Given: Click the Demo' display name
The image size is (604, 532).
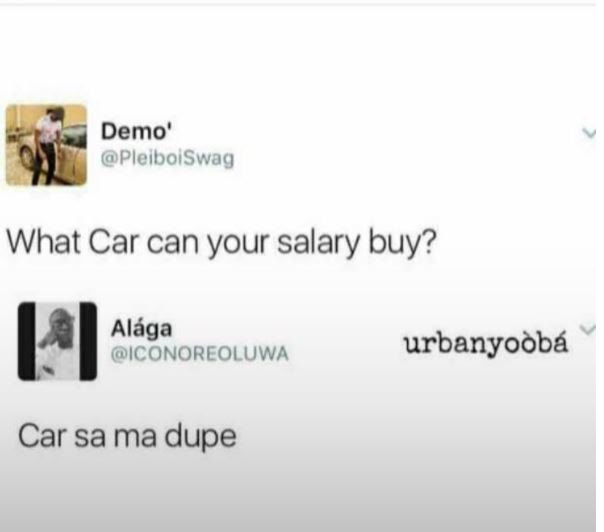Looking at the screenshot, I should (x=137, y=131).
